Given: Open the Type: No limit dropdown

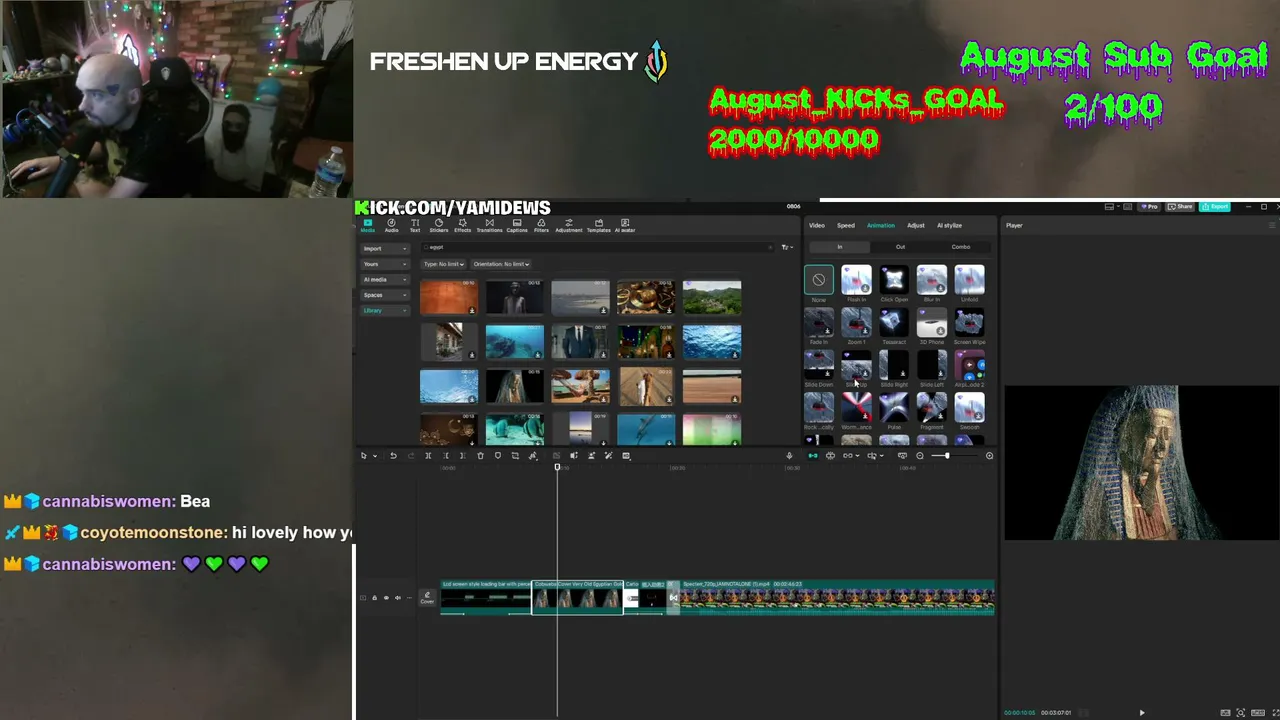Looking at the screenshot, I should coord(444,264).
